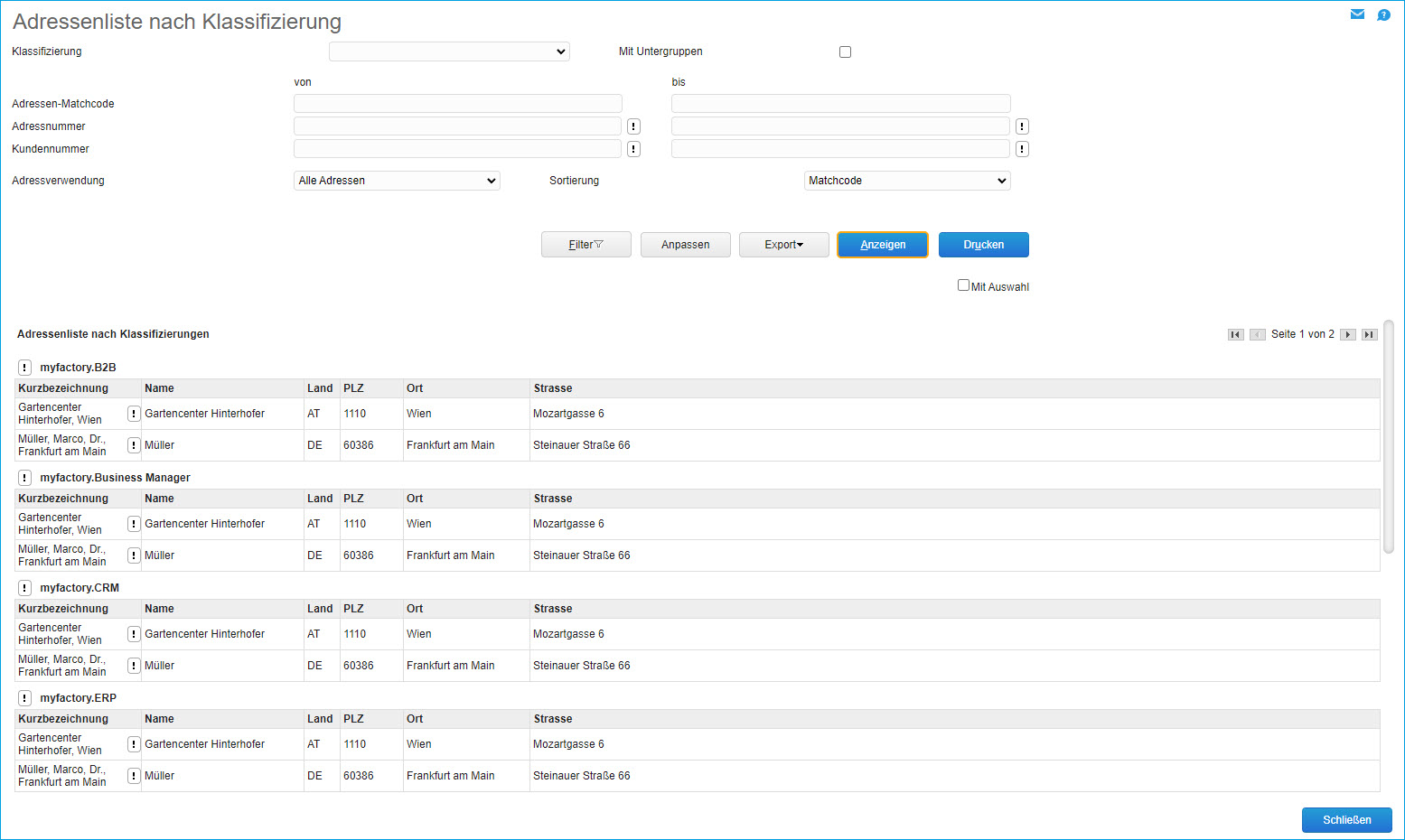This screenshot has height=840, width=1405.
Task: Focus the Kundennummer bis input field
Action: coord(840,149)
